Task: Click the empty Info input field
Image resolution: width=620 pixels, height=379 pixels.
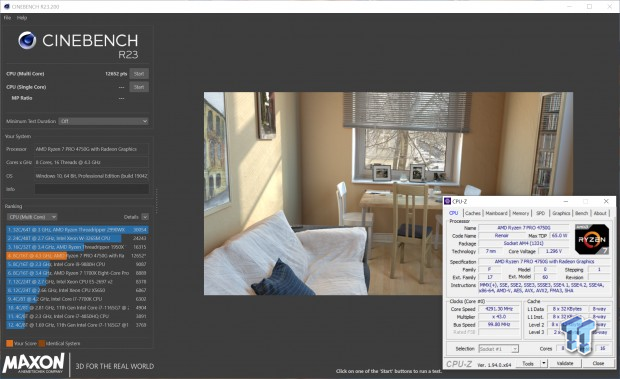Action: pyautogui.click(x=92, y=189)
